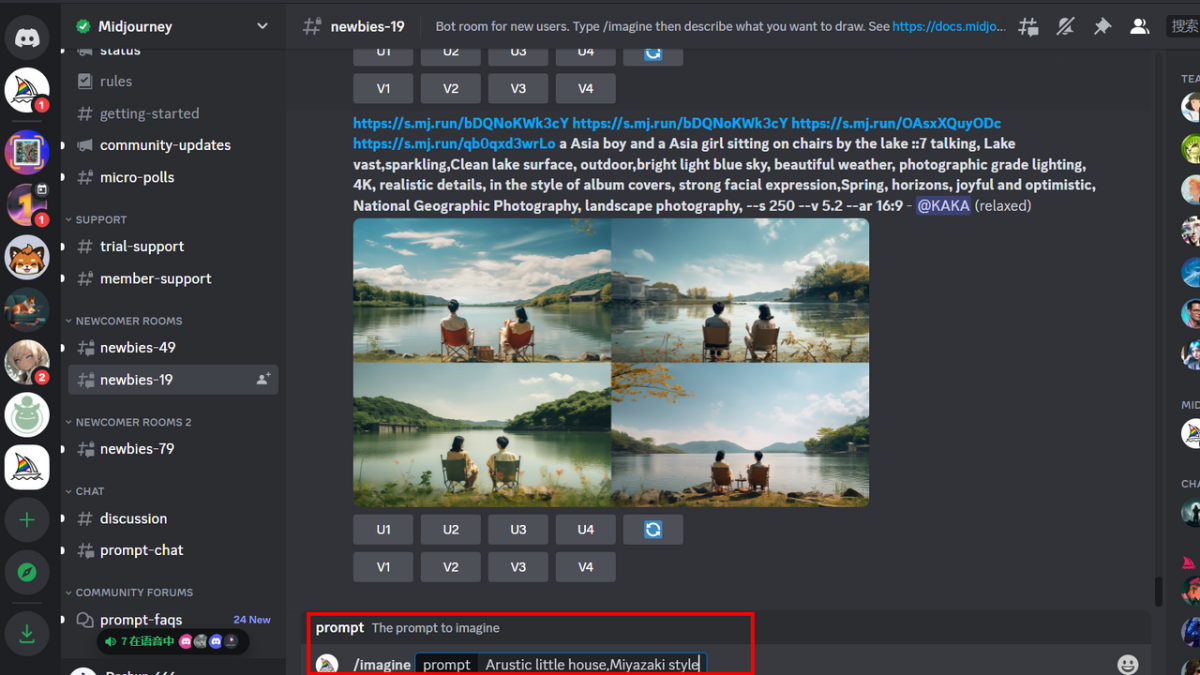Toggle the member list icon
This screenshot has width=1200, height=675.
click(x=1139, y=27)
